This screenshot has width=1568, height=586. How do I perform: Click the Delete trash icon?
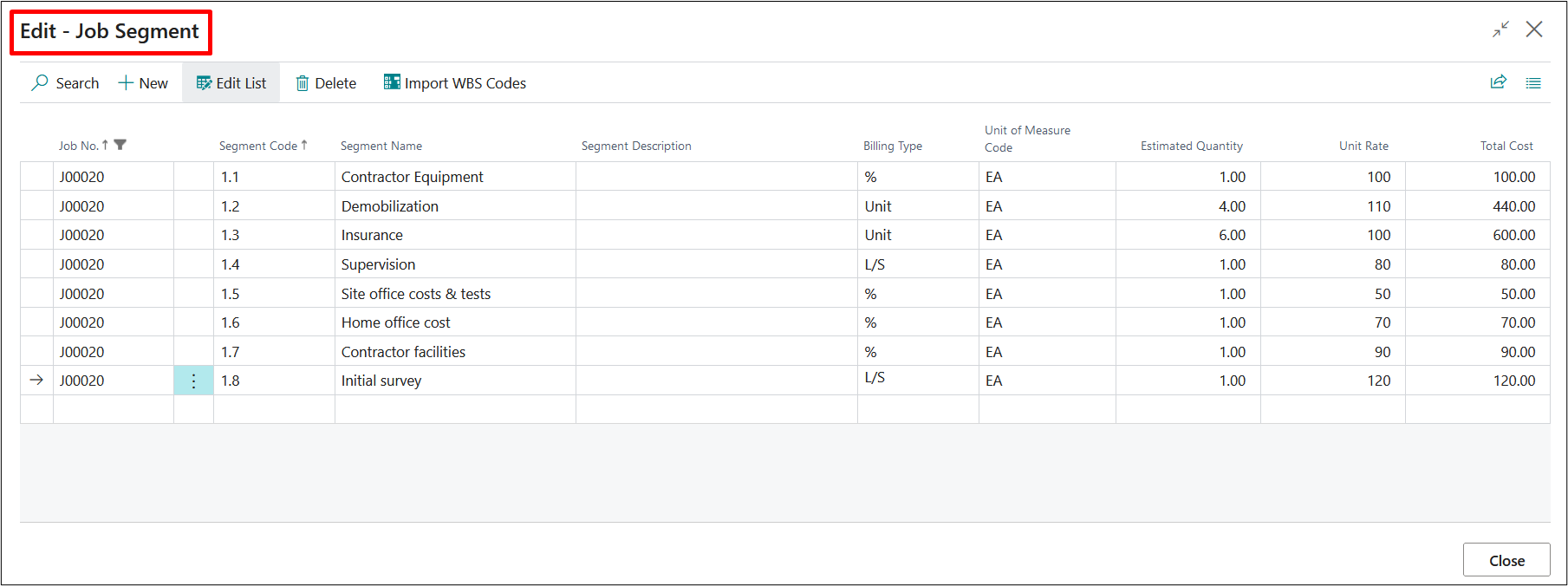click(303, 83)
